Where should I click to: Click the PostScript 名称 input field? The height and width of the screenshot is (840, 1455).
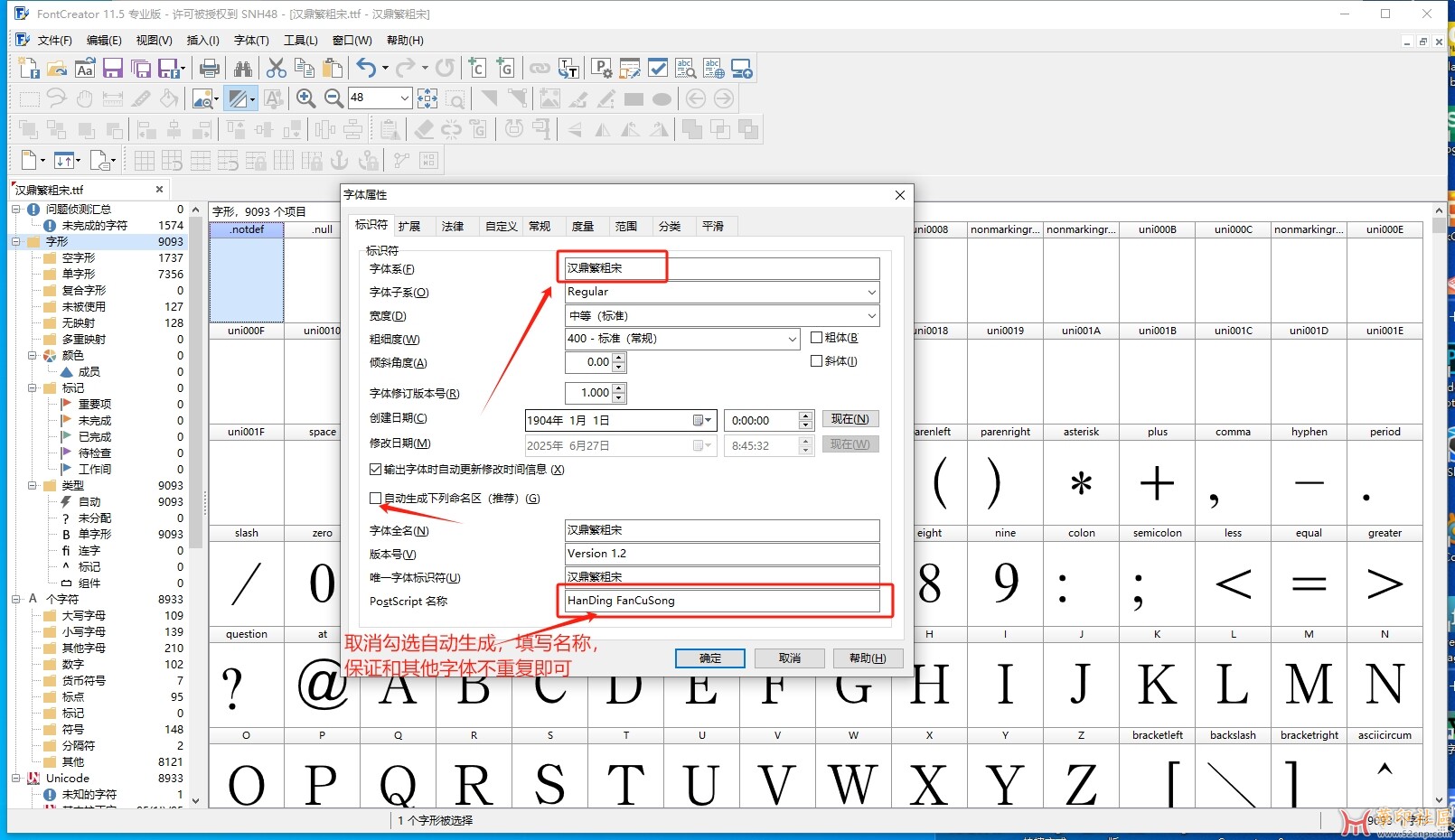(x=722, y=601)
